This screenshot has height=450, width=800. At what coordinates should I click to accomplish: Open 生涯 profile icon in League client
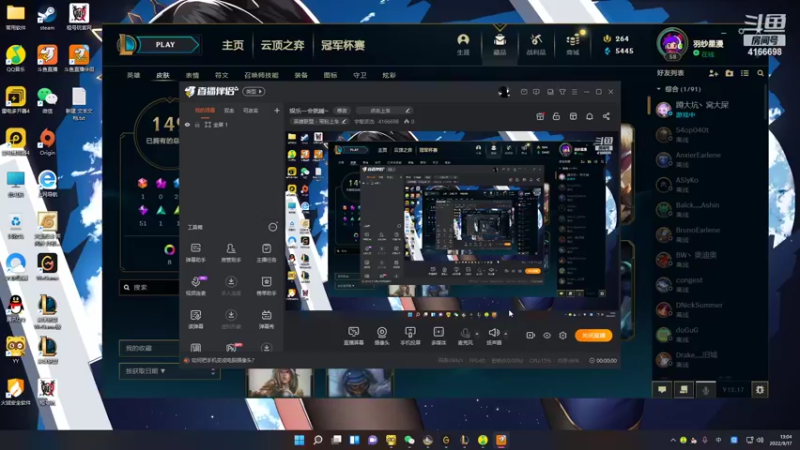[463, 44]
